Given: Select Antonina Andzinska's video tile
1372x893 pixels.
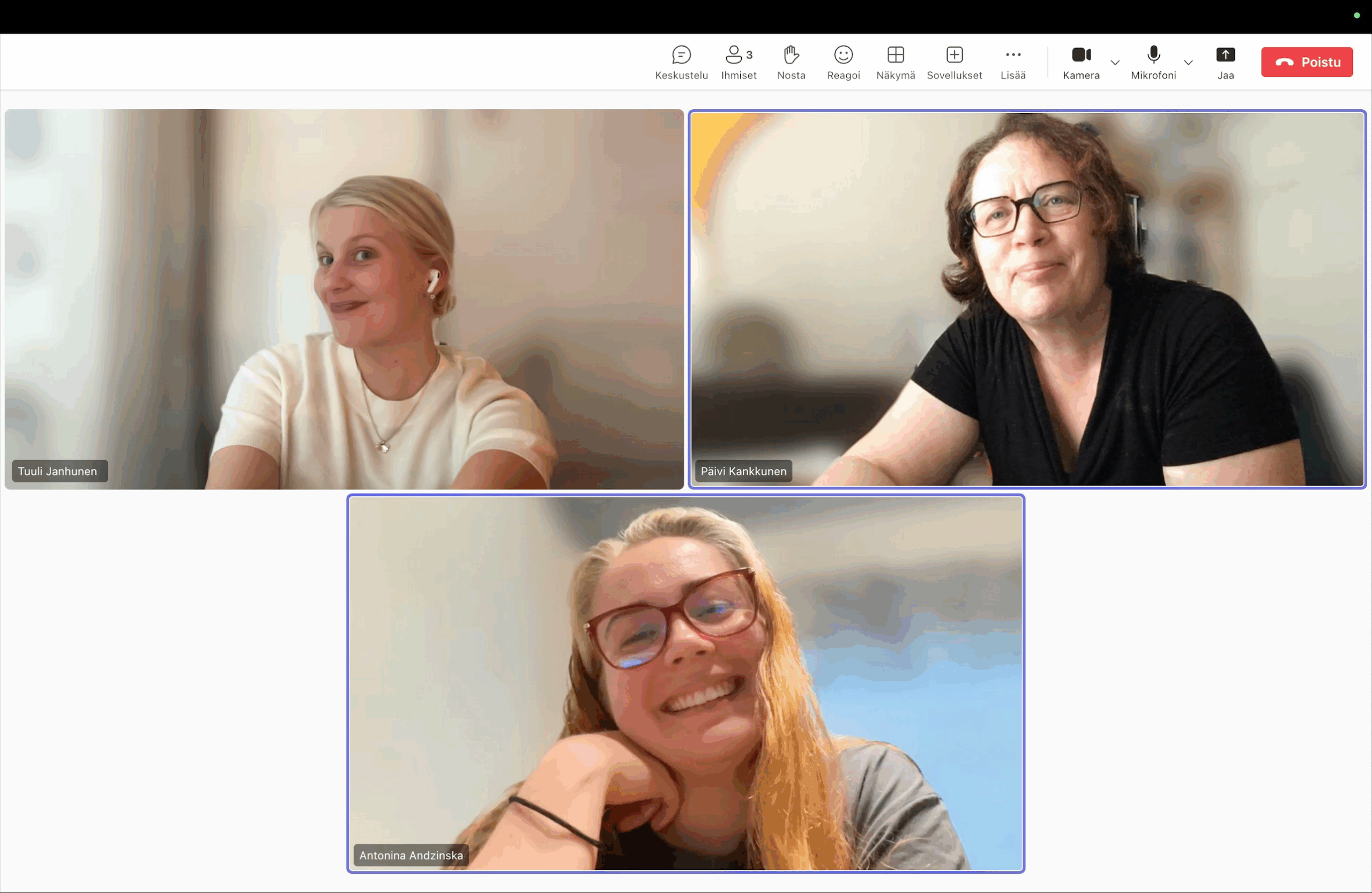Looking at the screenshot, I should pos(685,683).
